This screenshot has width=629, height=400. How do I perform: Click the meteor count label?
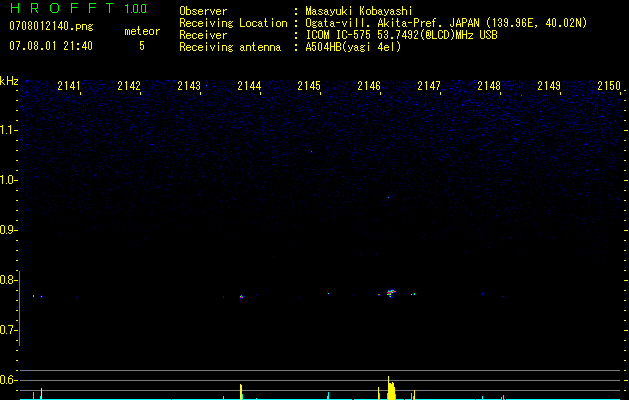click(x=142, y=31)
